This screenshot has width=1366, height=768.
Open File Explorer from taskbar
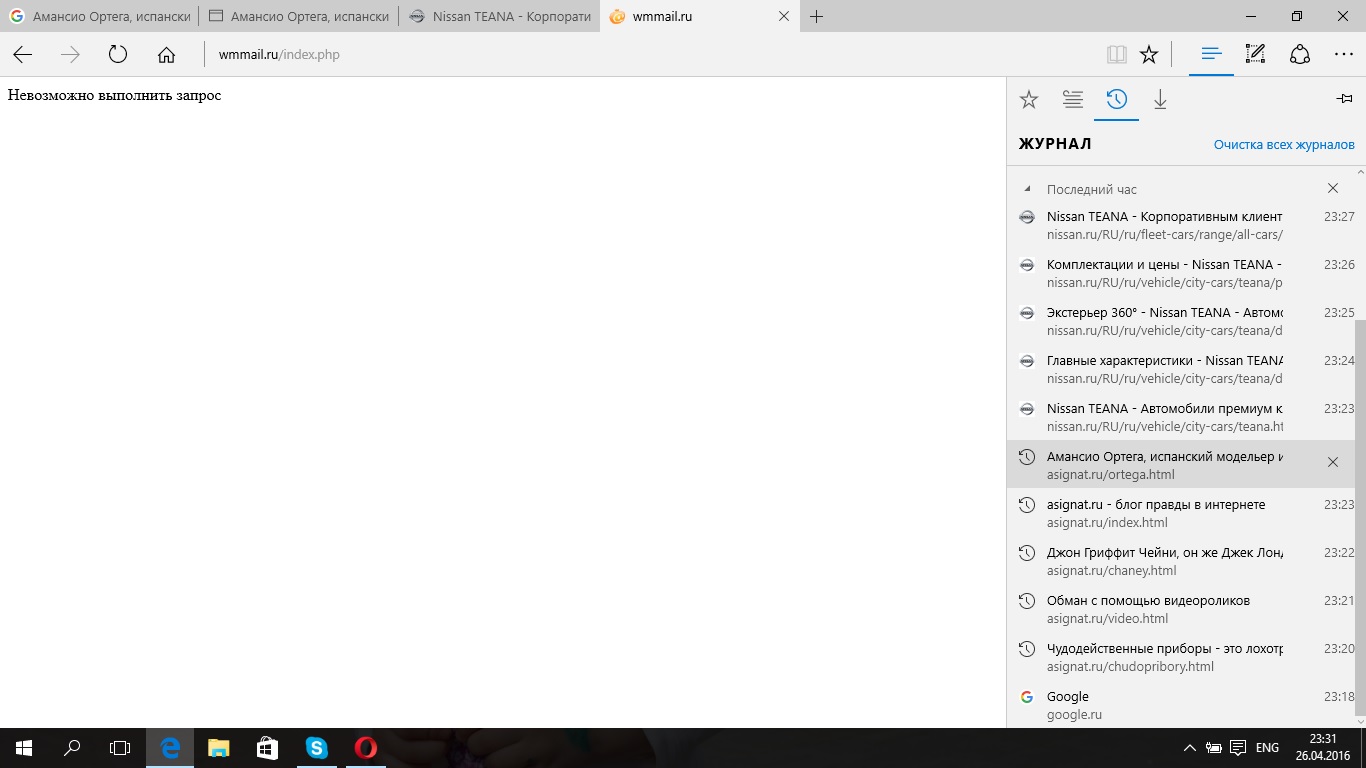pos(219,748)
